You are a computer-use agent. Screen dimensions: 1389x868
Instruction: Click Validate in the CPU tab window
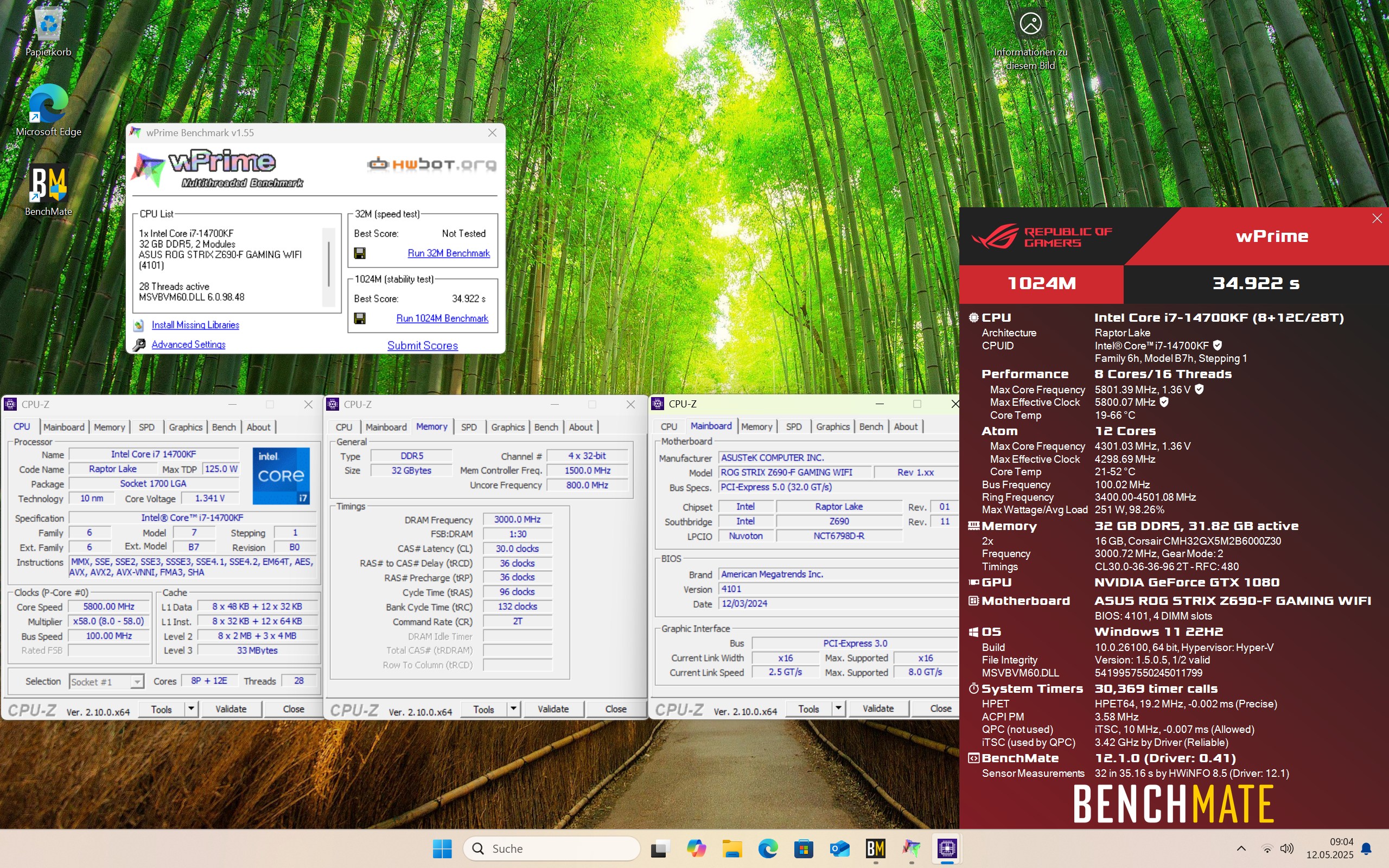pos(231,709)
